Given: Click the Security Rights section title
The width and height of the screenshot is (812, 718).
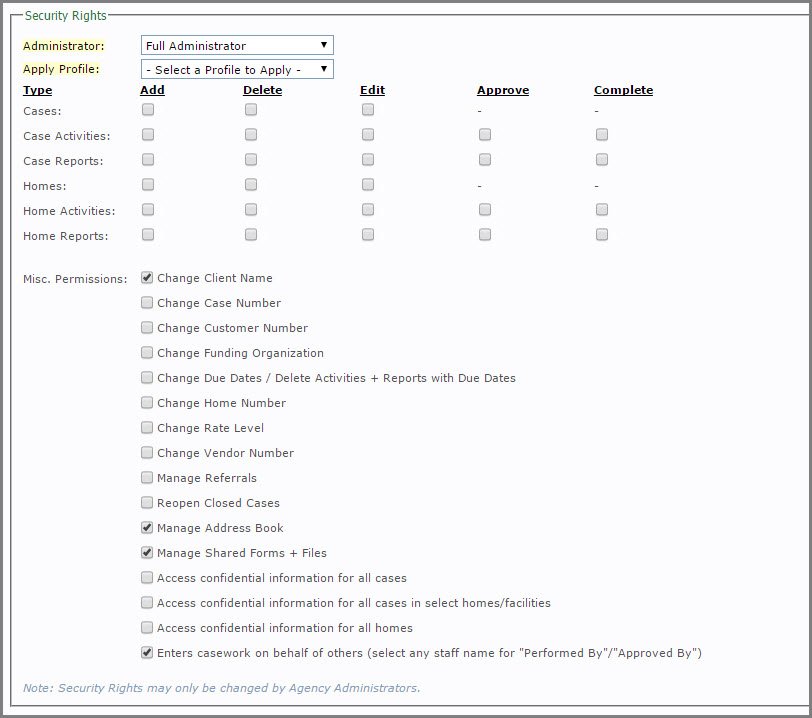Looking at the screenshot, I should click(x=66, y=16).
